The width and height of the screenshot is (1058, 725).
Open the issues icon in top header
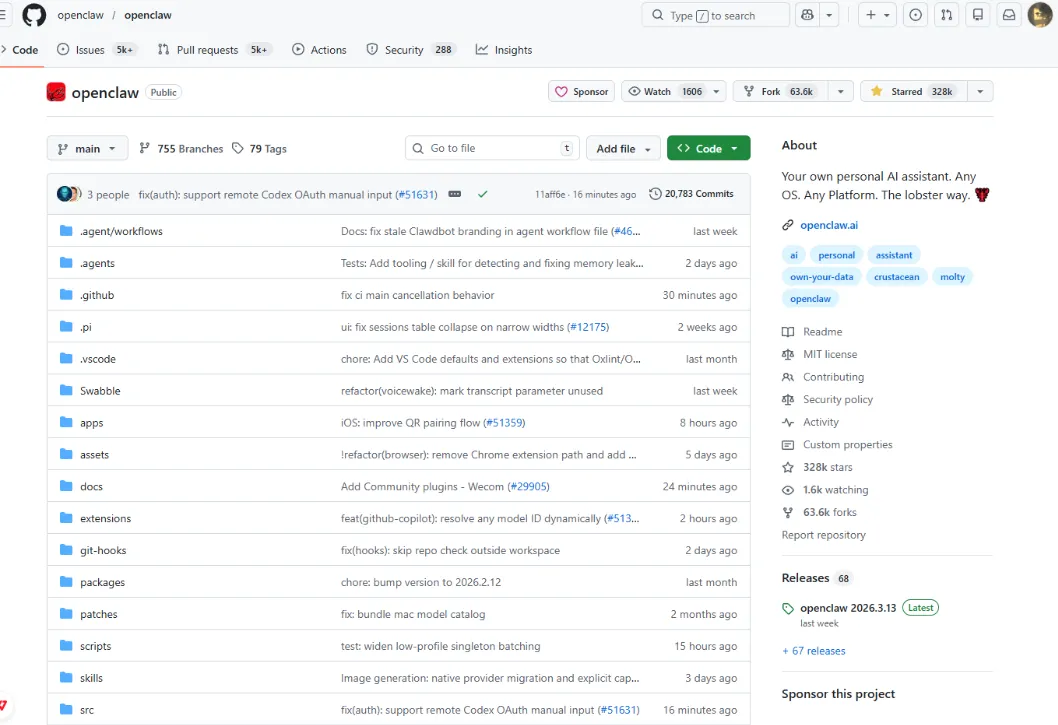pyautogui.click(x=915, y=15)
